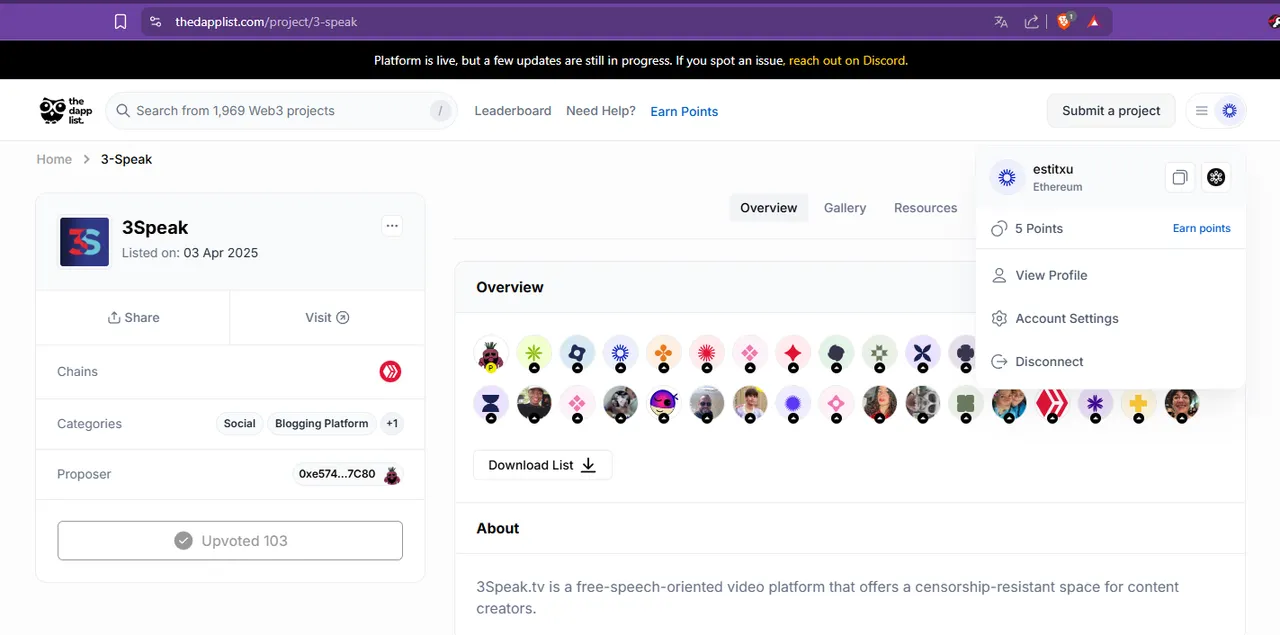
Task: Click proposer address 0xe574...7C80
Action: click(x=337, y=474)
